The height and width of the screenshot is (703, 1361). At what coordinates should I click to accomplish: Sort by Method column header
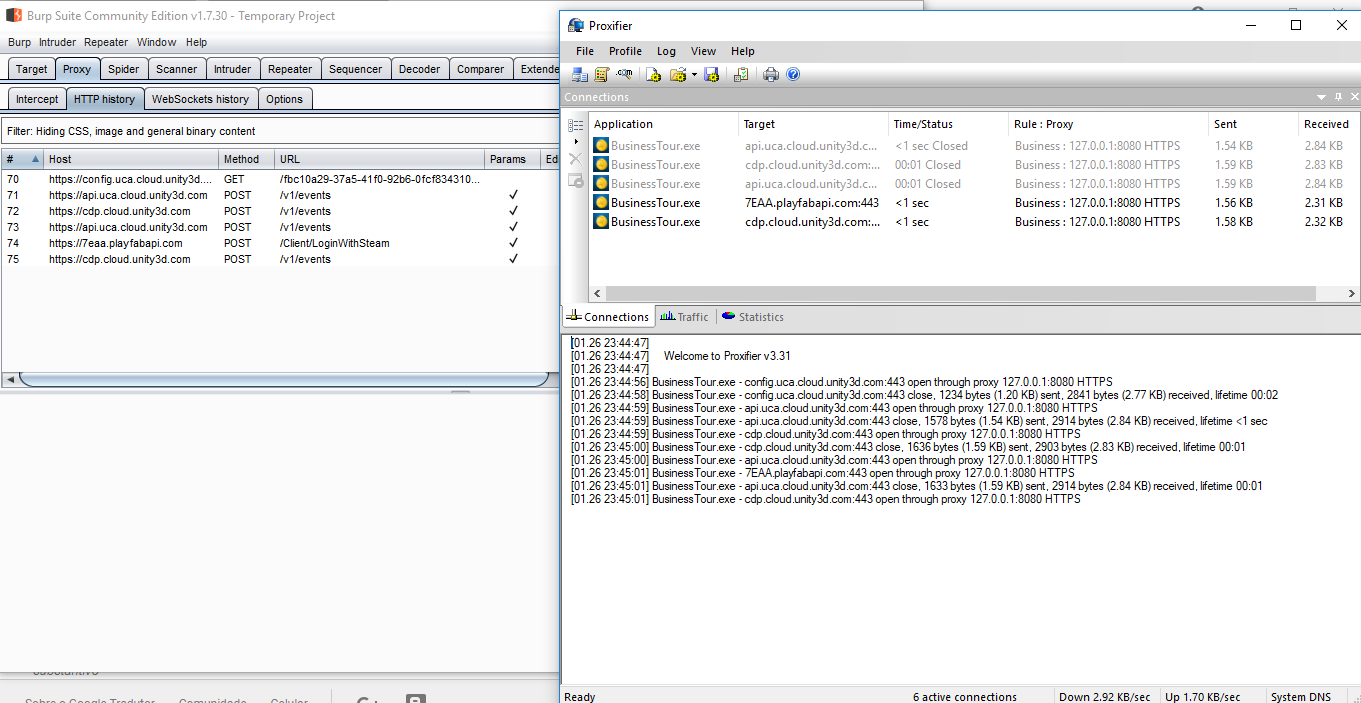246,159
